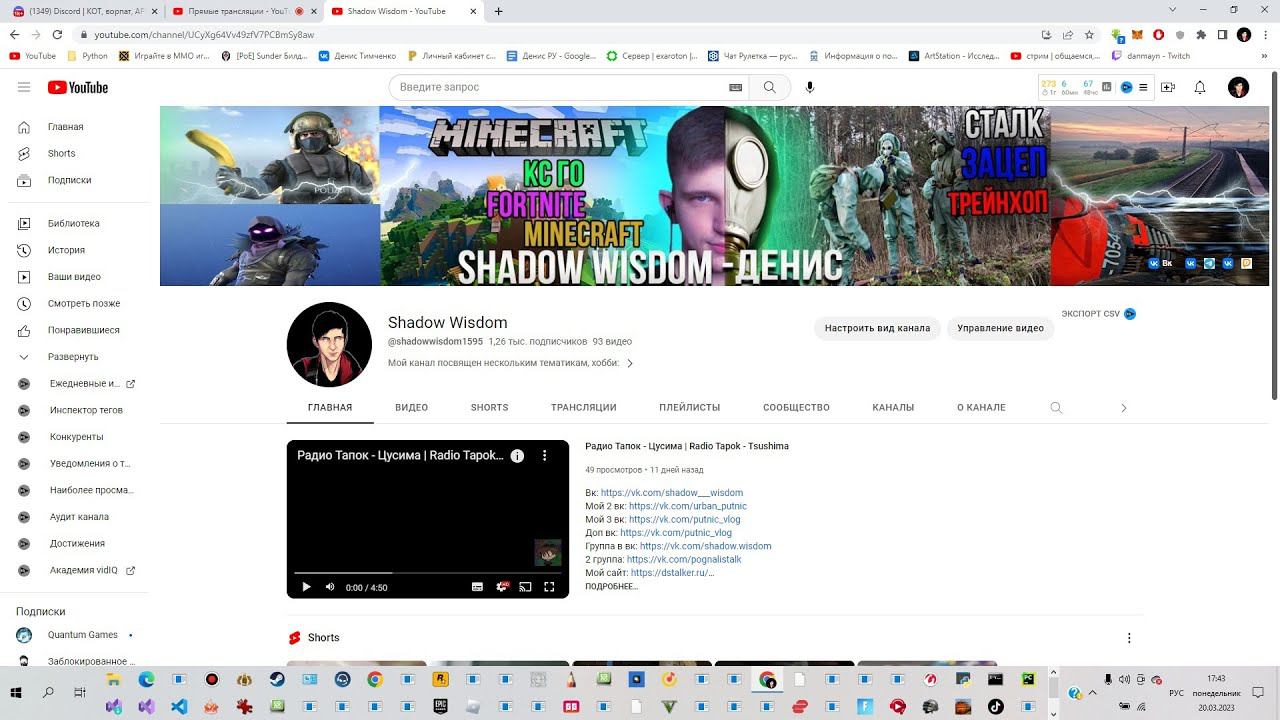Open the vk.com/pognalistalk link
The image size is (1280, 720).
click(684, 559)
